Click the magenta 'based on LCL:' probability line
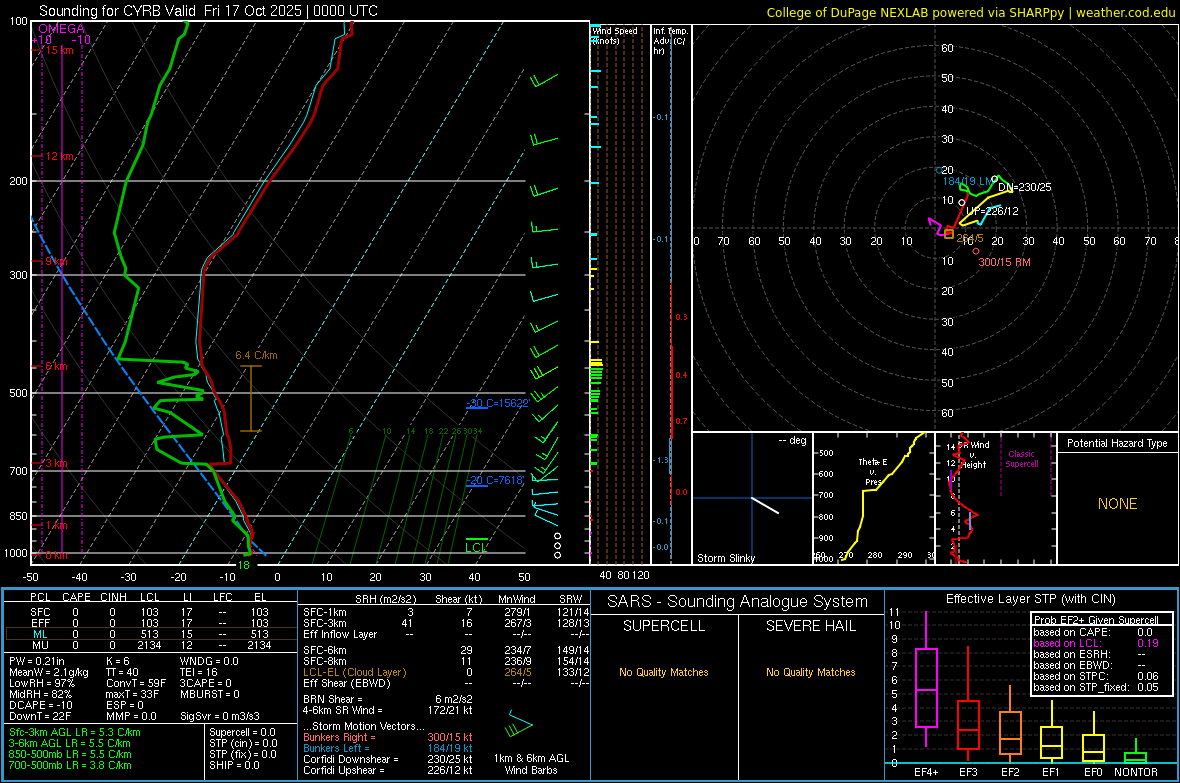 (1096, 644)
